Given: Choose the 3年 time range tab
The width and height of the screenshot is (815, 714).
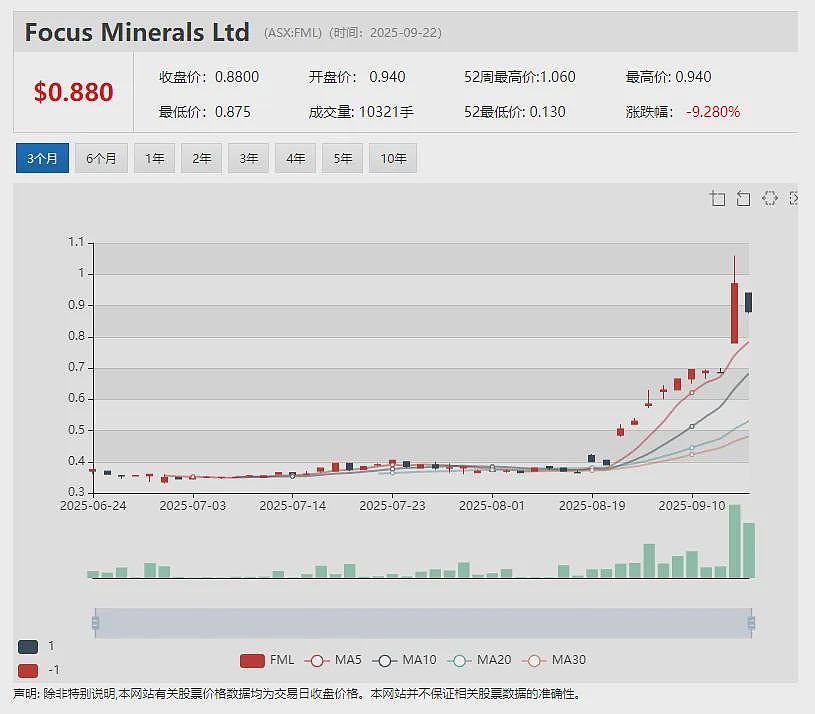Looking at the screenshot, I should [x=248, y=158].
